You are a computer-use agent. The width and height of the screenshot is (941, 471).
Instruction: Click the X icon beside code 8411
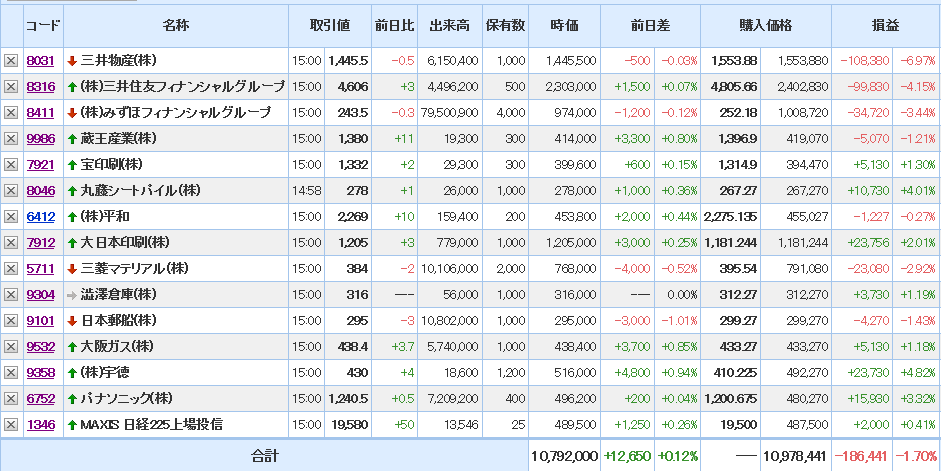11,113
